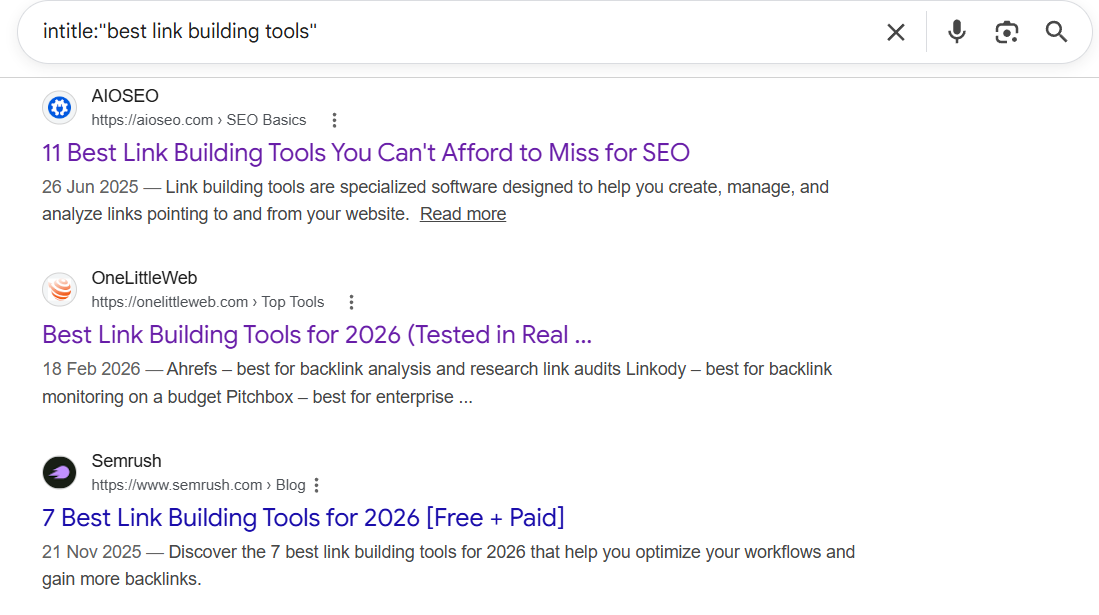Viewport: 1099px width, 615px height.
Task: Click the 'Read more' link in AIOSEO snippet
Action: point(463,214)
